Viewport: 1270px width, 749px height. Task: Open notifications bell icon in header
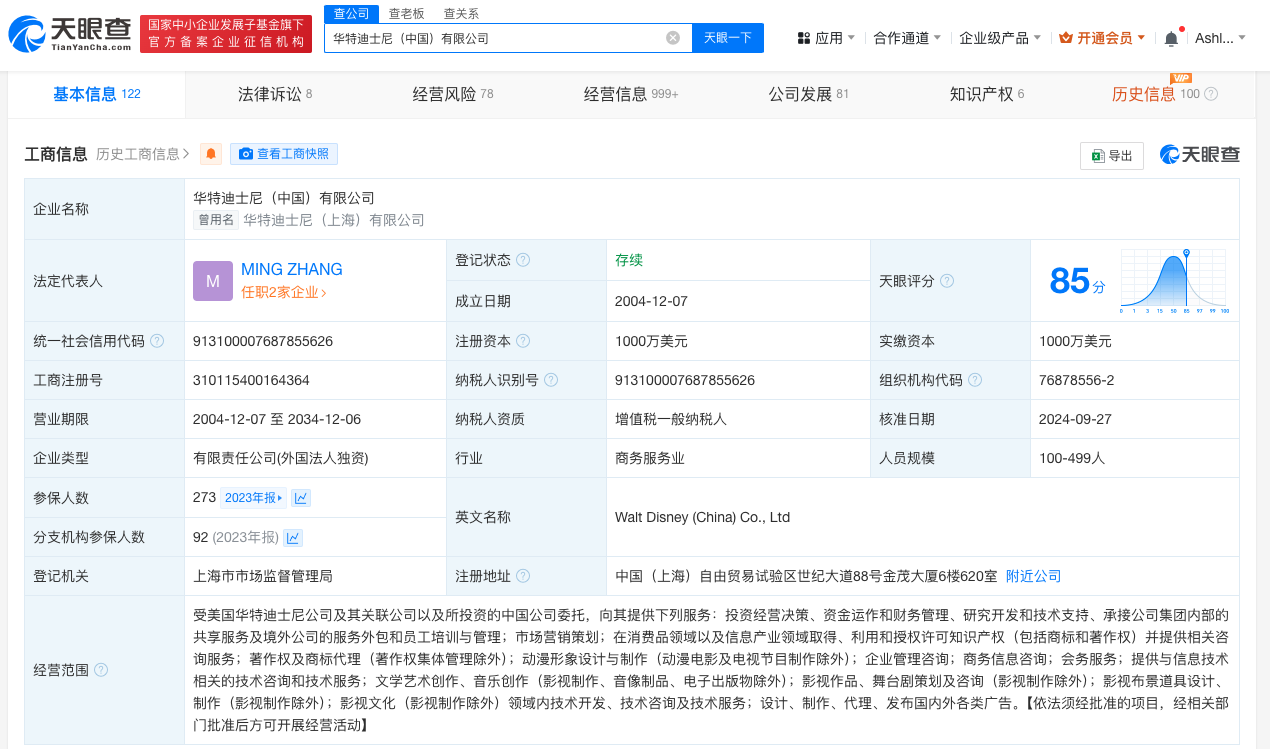click(x=1171, y=38)
